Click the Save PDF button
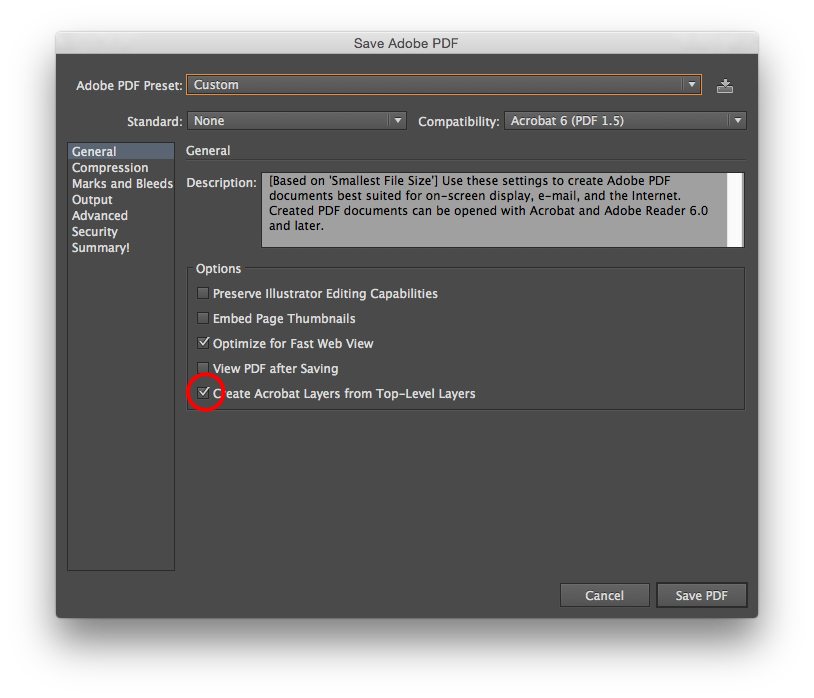Image resolution: width=814 pixels, height=698 pixels. click(x=701, y=595)
